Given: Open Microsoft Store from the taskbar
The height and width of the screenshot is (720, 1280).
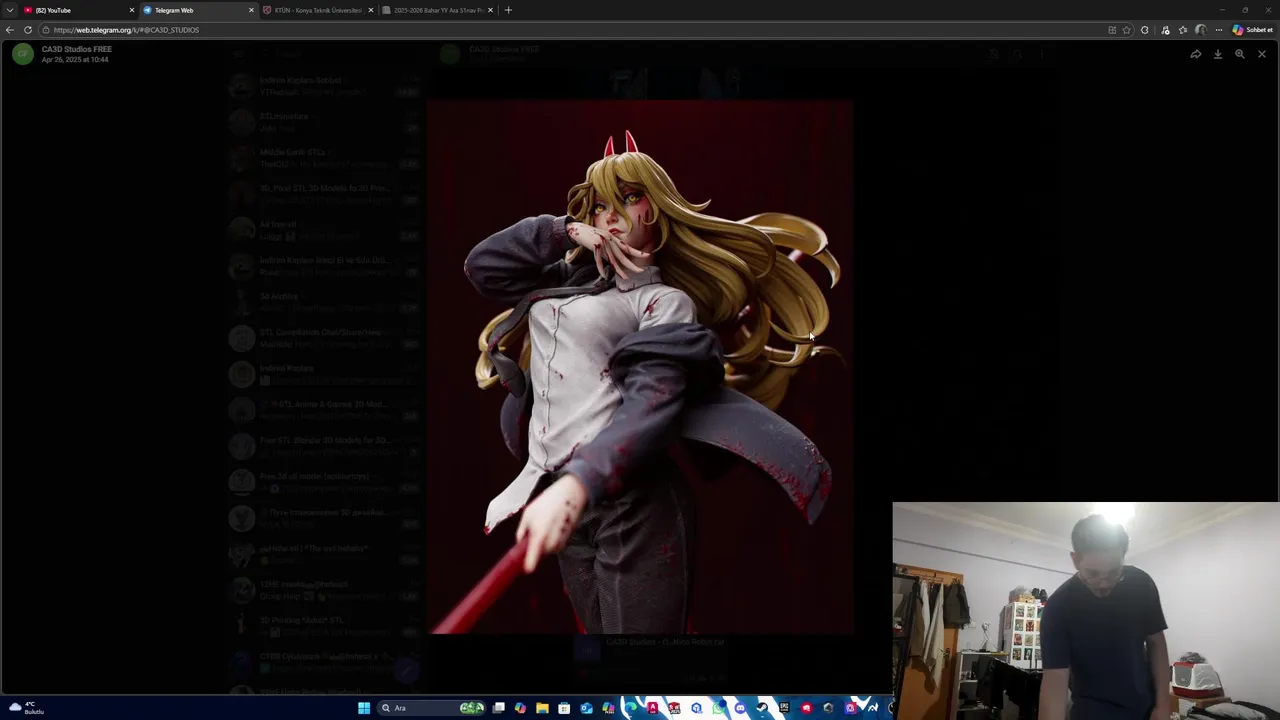Looking at the screenshot, I should (564, 708).
